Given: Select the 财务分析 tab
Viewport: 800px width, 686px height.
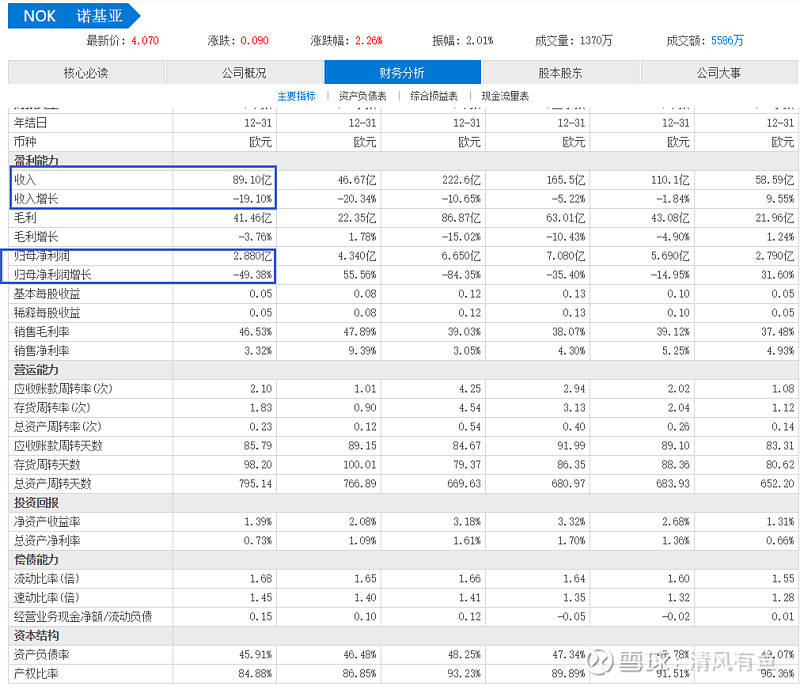Looking at the screenshot, I should click(x=403, y=72).
